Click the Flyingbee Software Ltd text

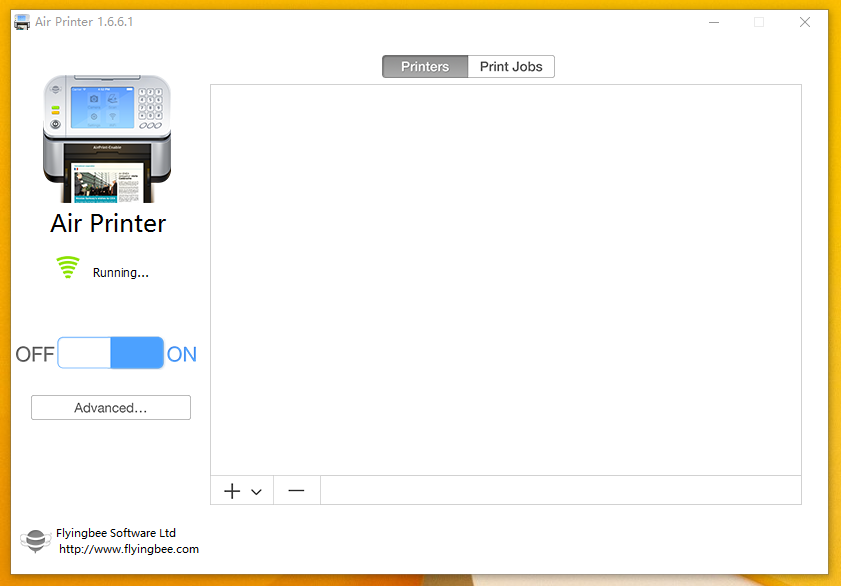pos(116,533)
